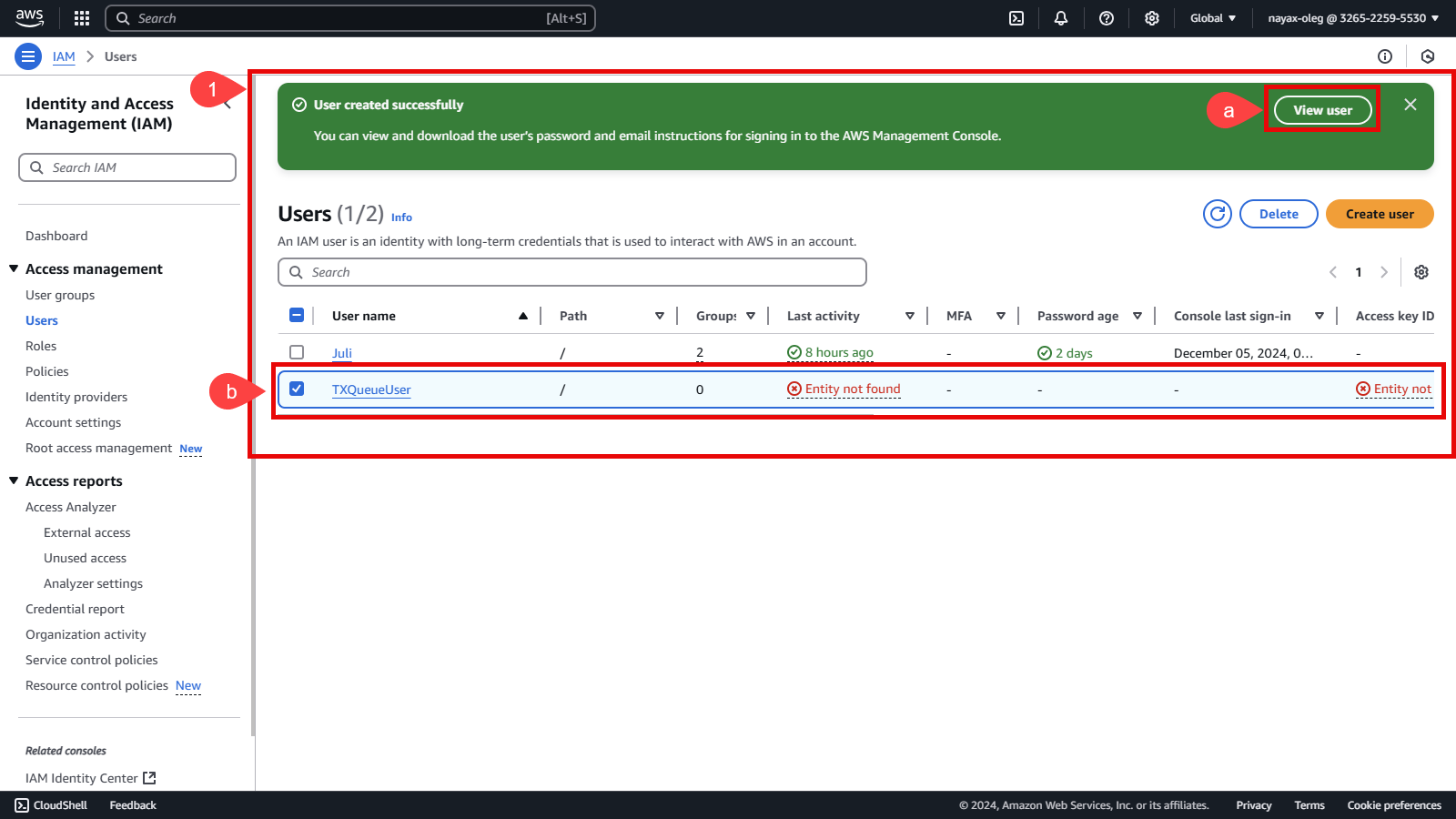Sort by the Password age column
Viewport: 1456px width, 819px height.
coord(1137,316)
